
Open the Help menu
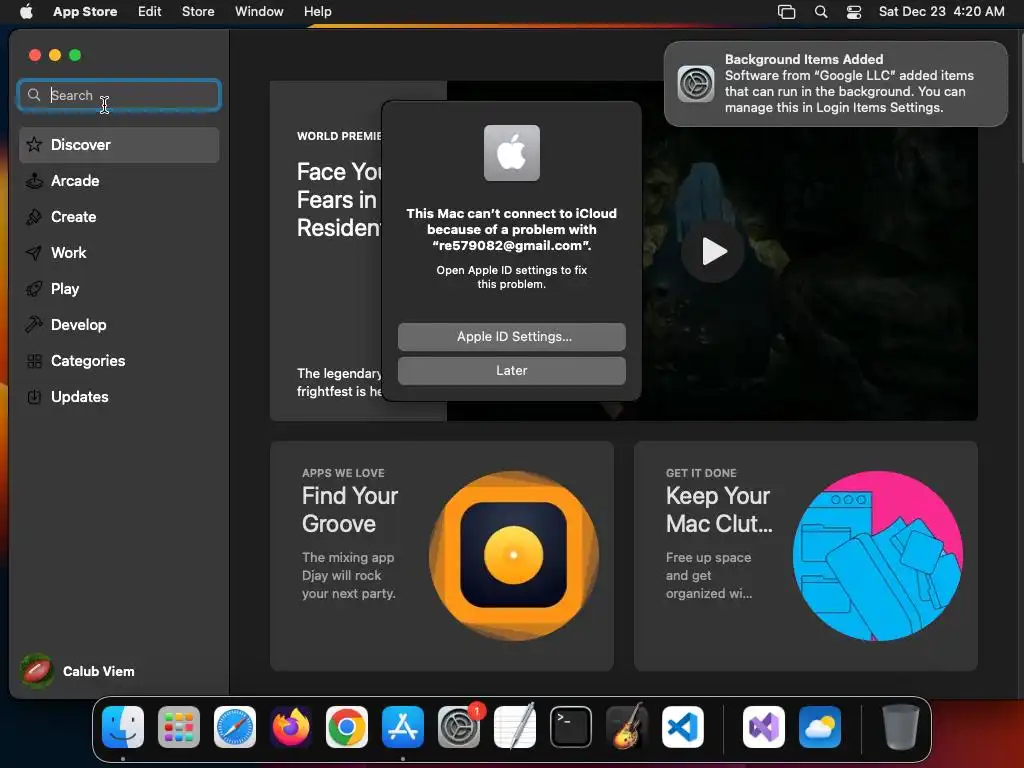(x=317, y=11)
